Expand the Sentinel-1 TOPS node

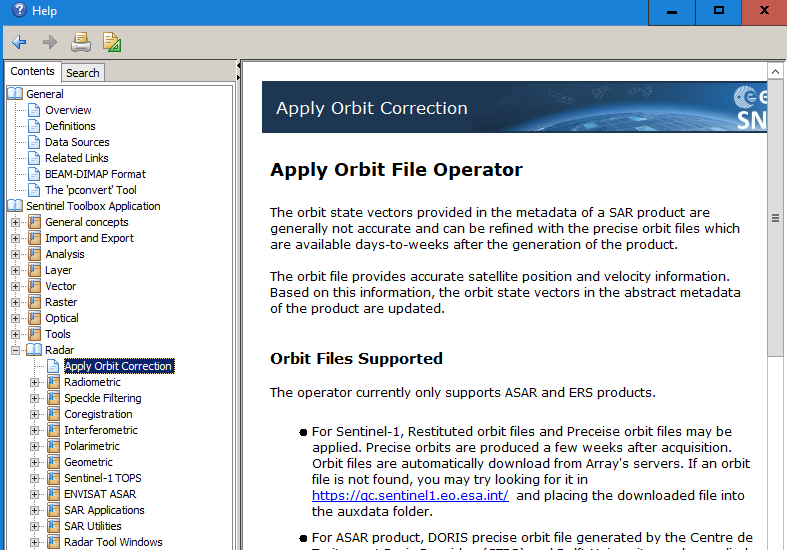pos(35,479)
